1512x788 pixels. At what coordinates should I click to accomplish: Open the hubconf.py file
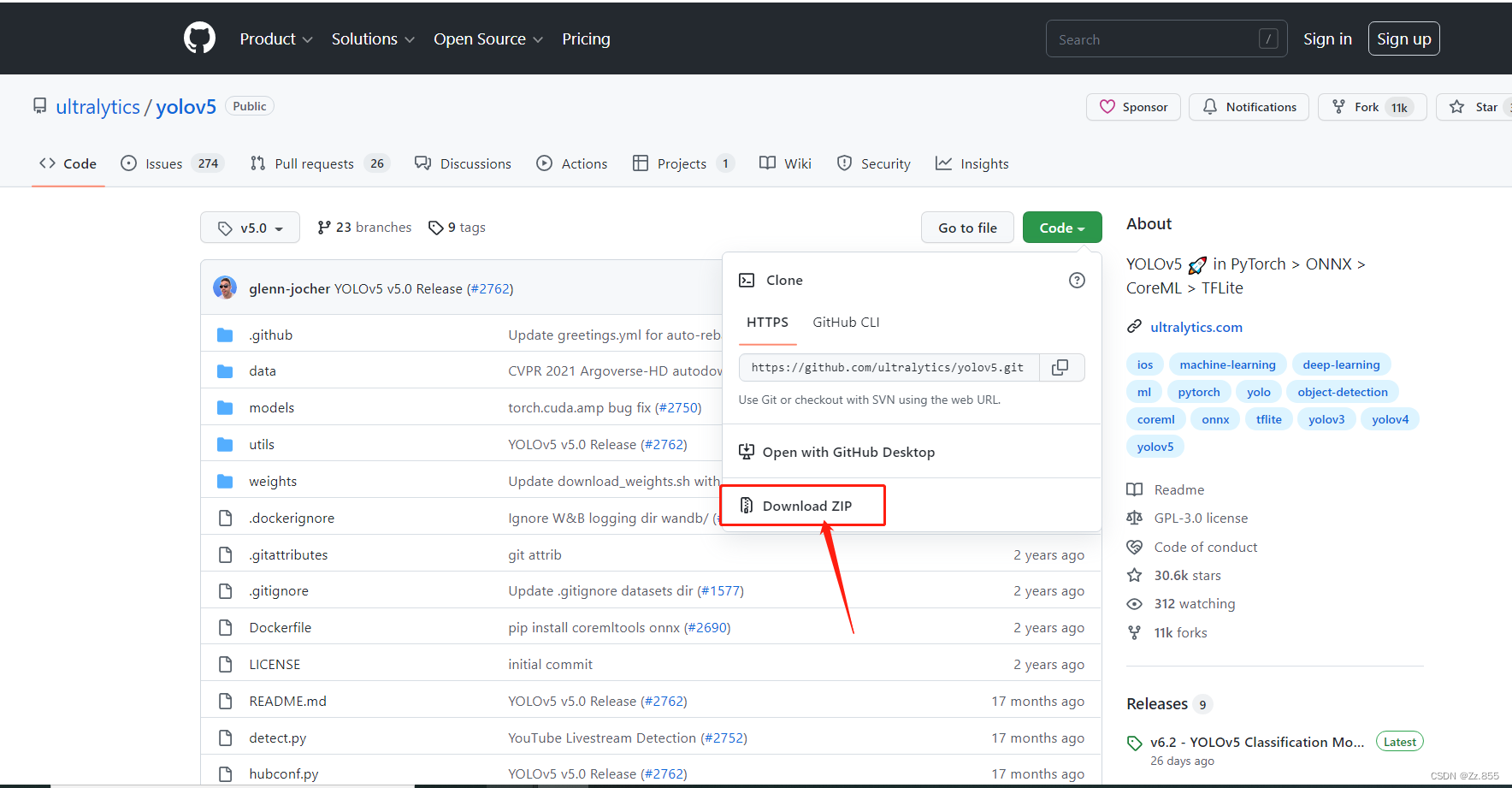(284, 773)
